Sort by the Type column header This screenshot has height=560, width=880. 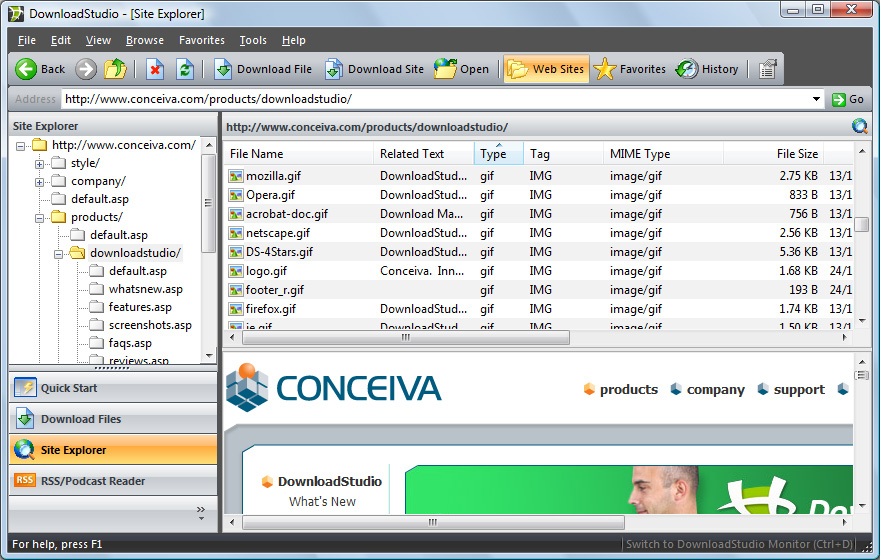coord(498,154)
